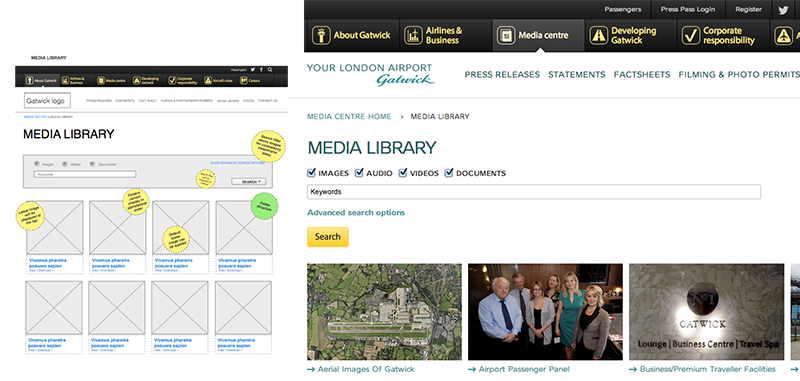Click the Media centre newspaper icon on live site
This screenshot has width=800, height=381.
click(506, 36)
